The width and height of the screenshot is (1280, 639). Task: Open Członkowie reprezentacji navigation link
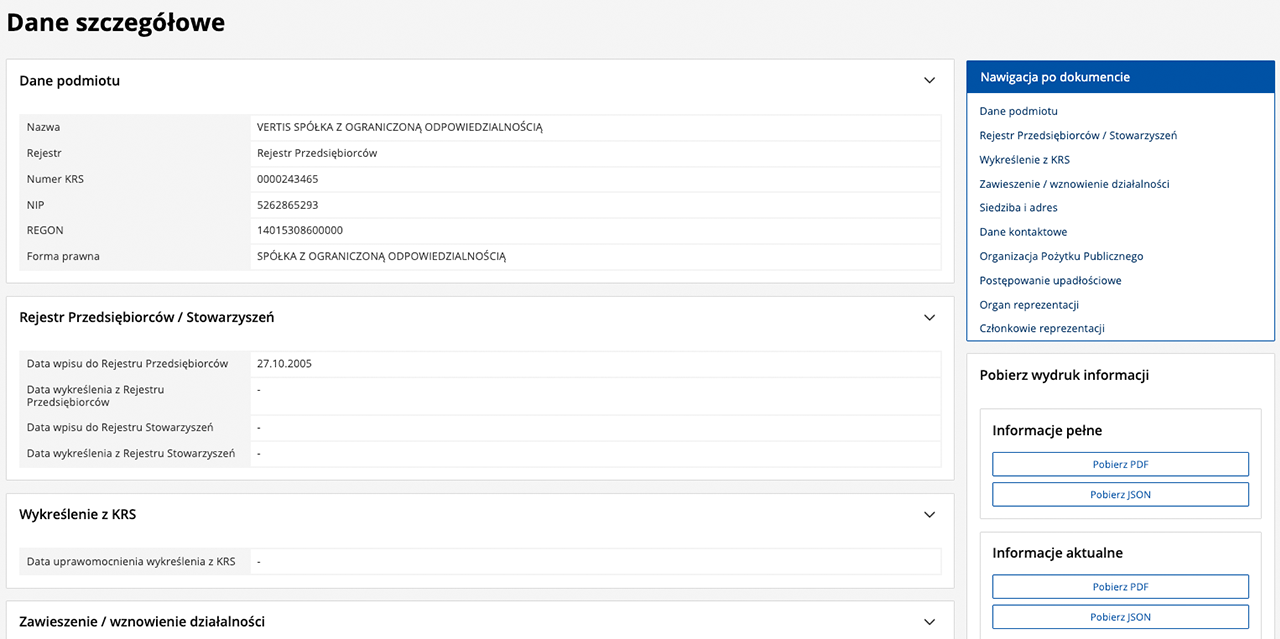coord(1042,329)
